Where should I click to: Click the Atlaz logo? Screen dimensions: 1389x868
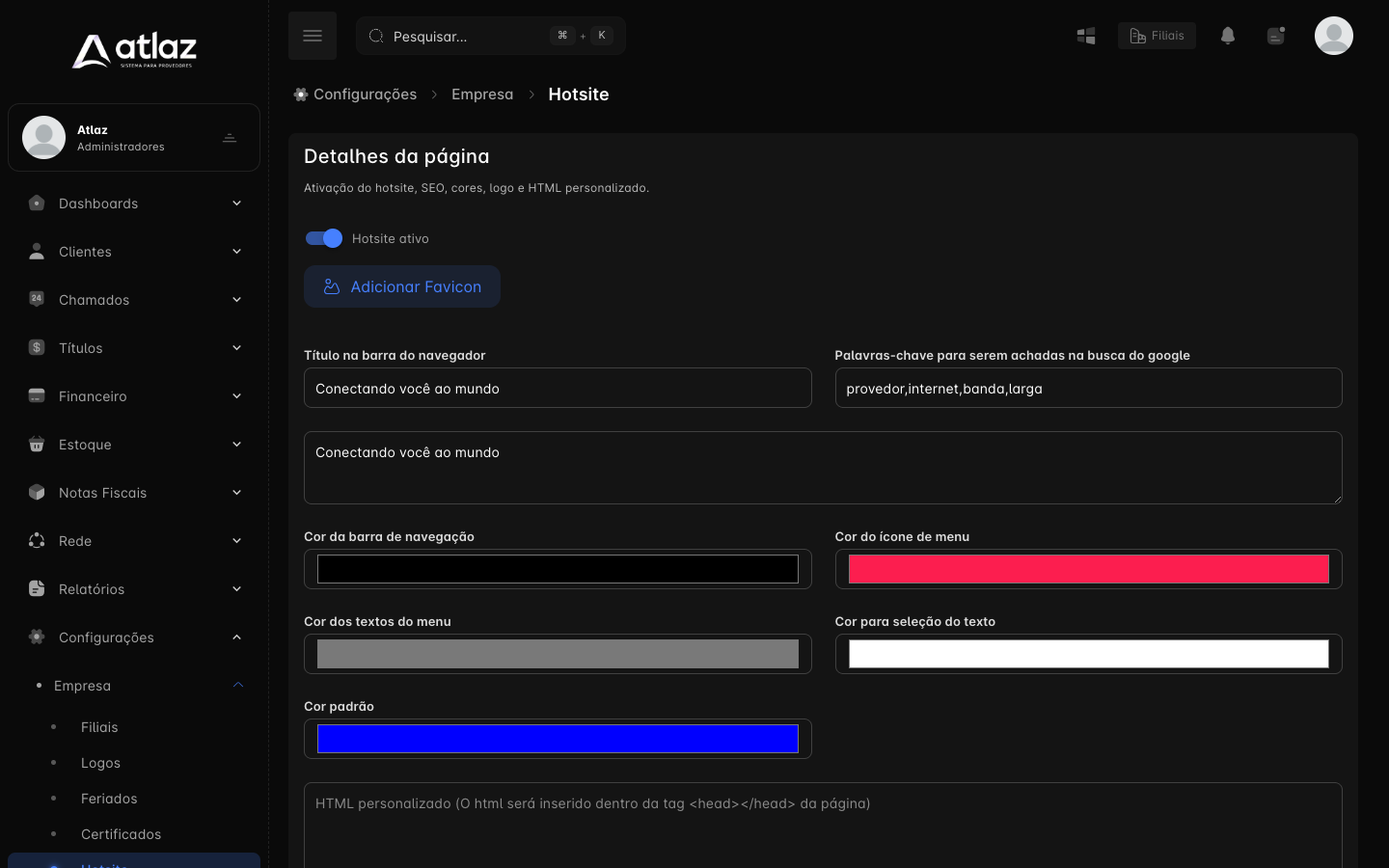(134, 51)
